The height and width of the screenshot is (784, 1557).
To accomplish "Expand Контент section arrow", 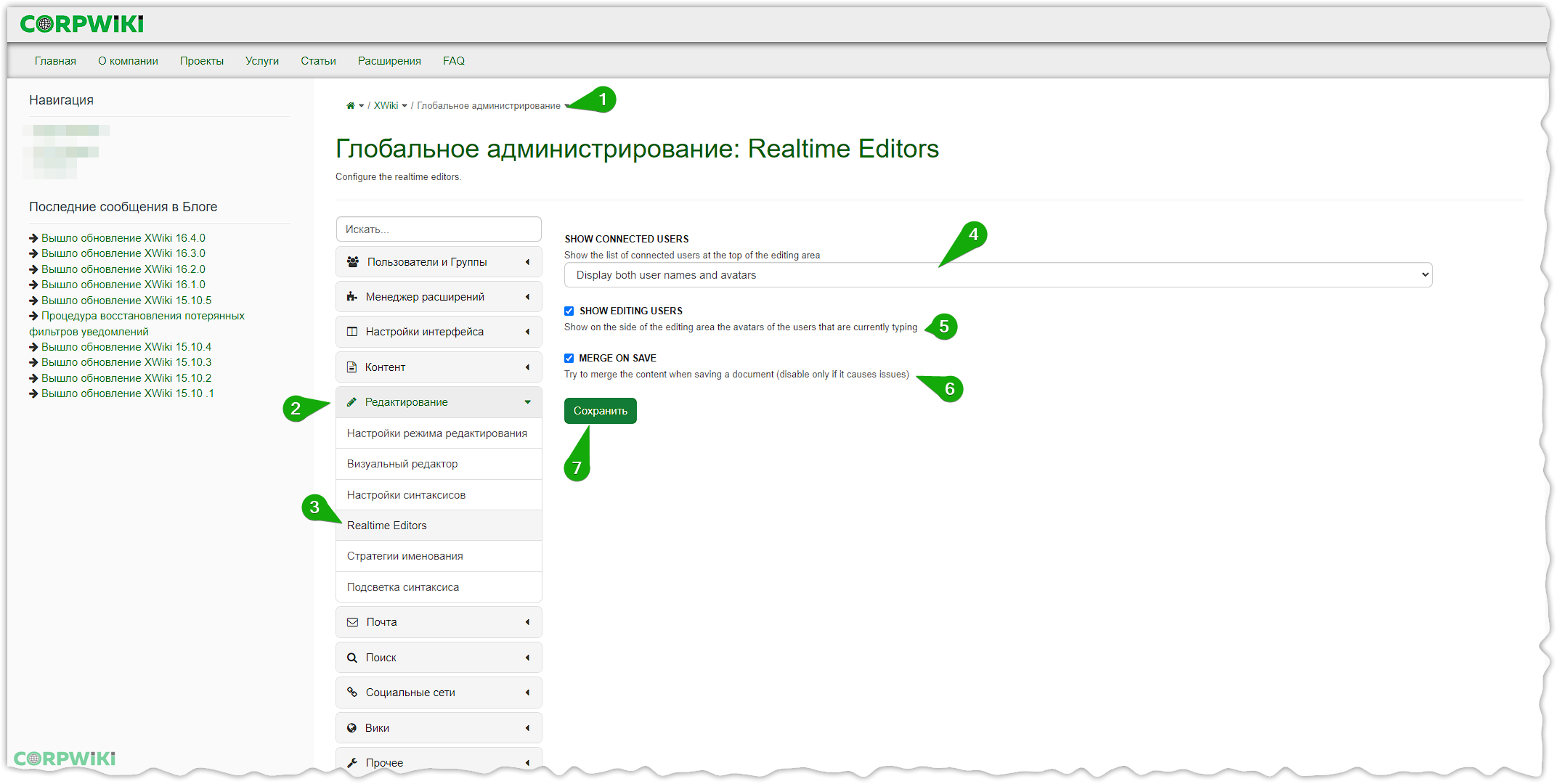I will coord(528,367).
